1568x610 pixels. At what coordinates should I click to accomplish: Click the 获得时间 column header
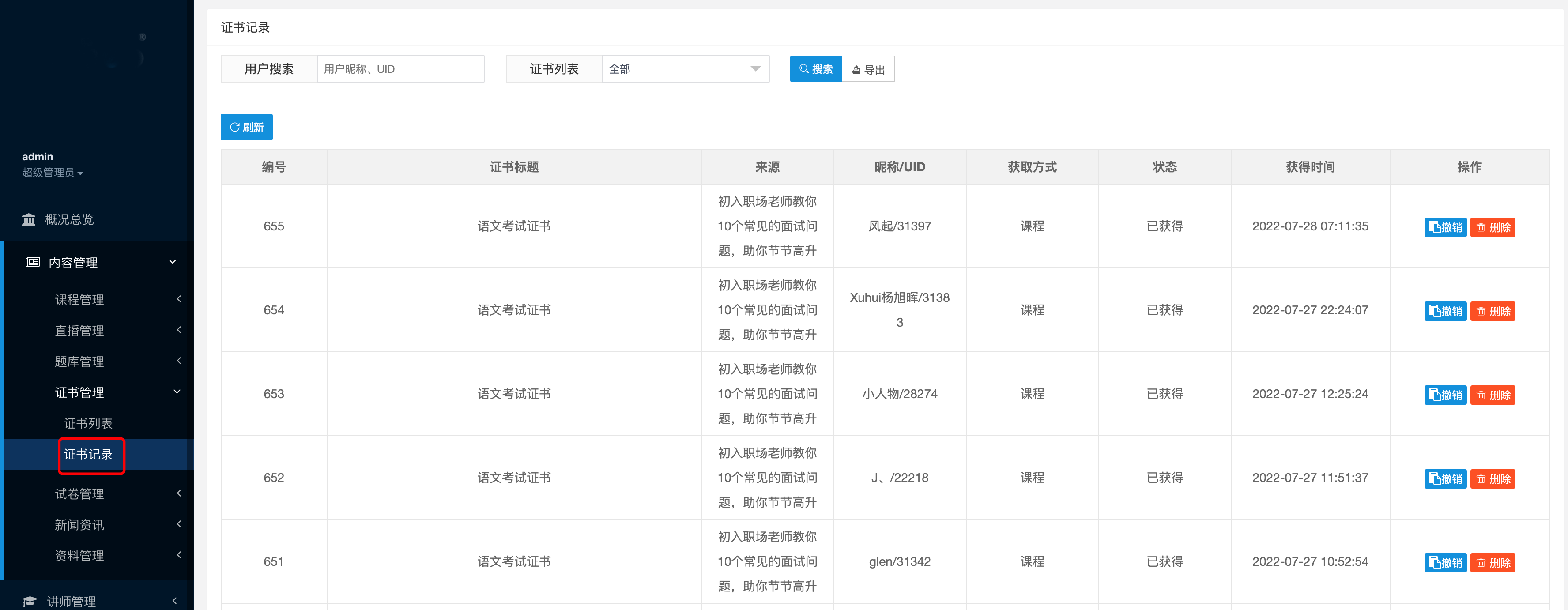click(1311, 167)
